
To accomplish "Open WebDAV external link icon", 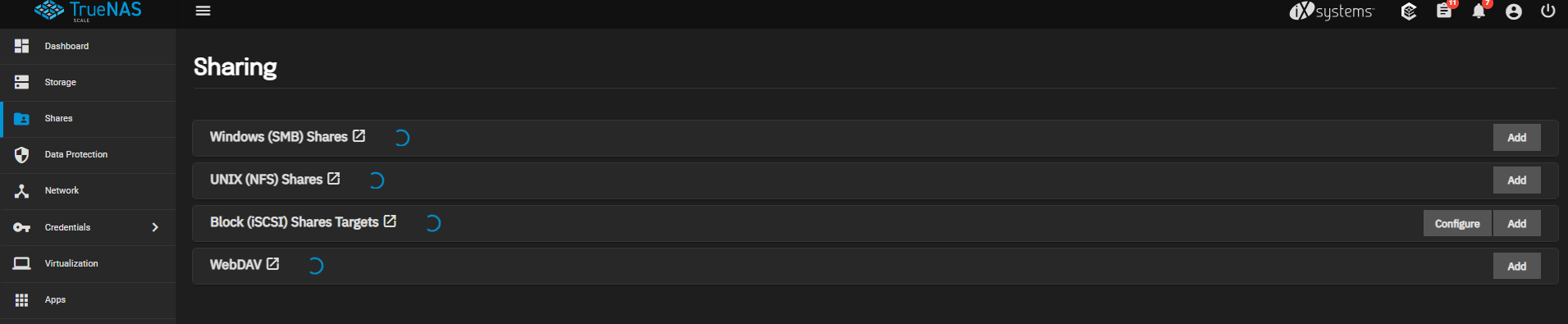I will 272,264.
